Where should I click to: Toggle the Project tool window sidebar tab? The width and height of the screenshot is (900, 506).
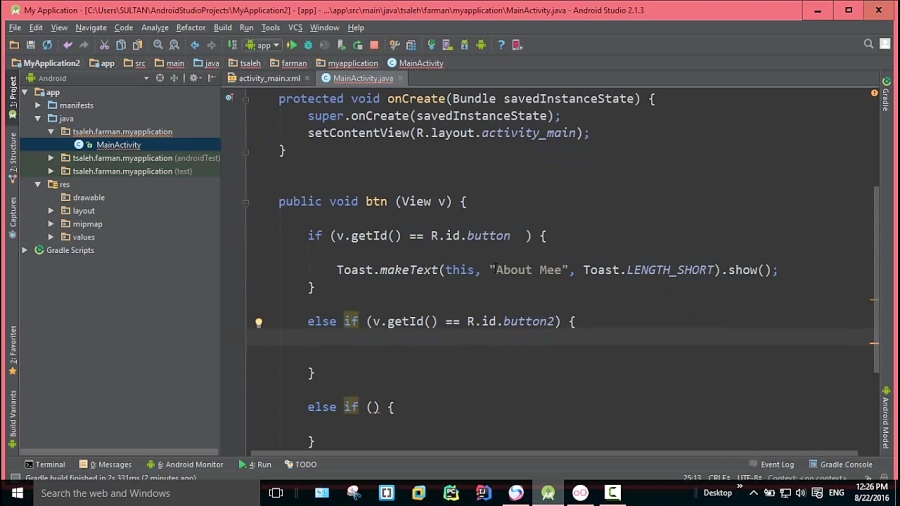(13, 97)
